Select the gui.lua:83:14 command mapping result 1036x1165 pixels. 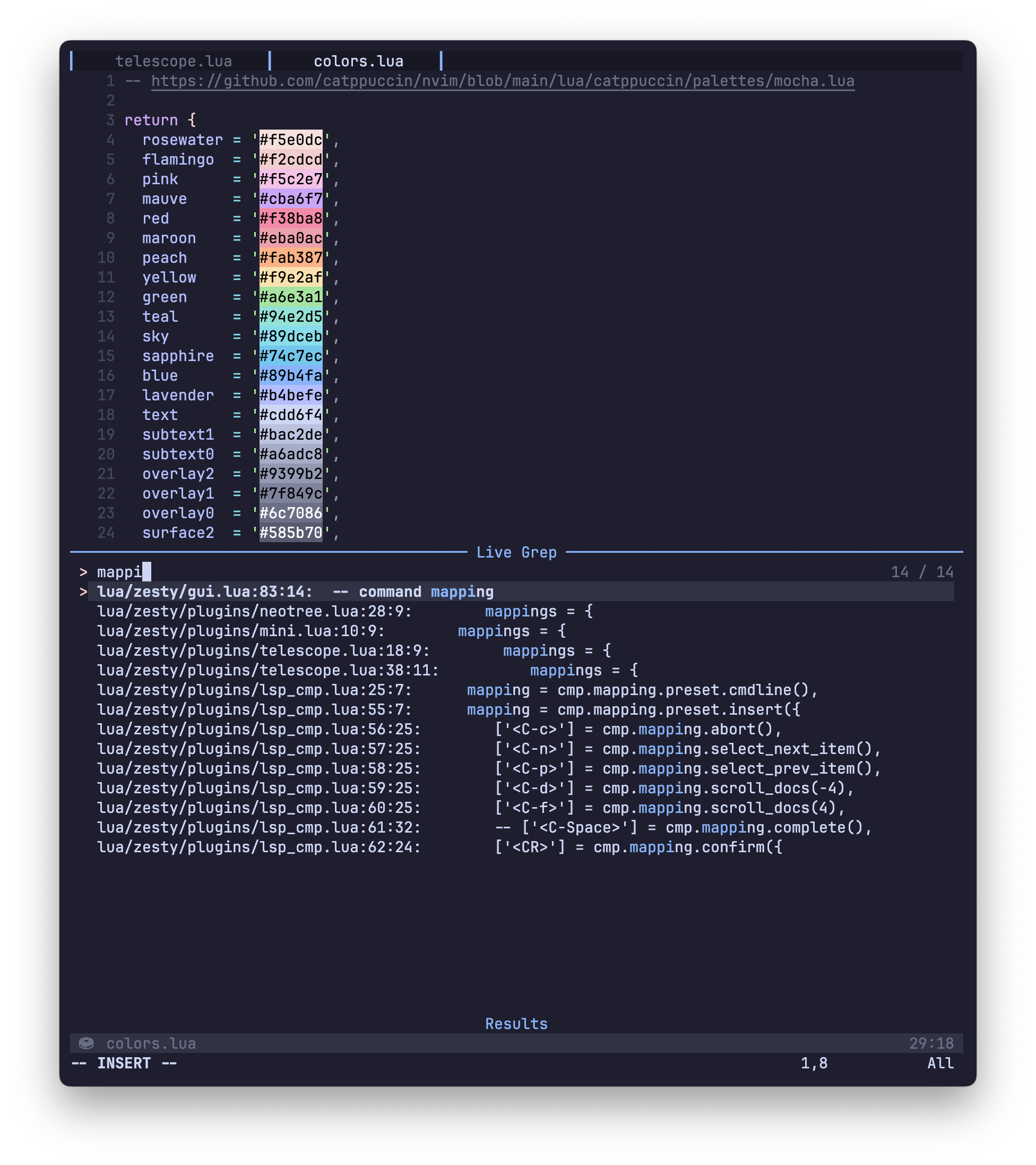[x=295, y=592]
